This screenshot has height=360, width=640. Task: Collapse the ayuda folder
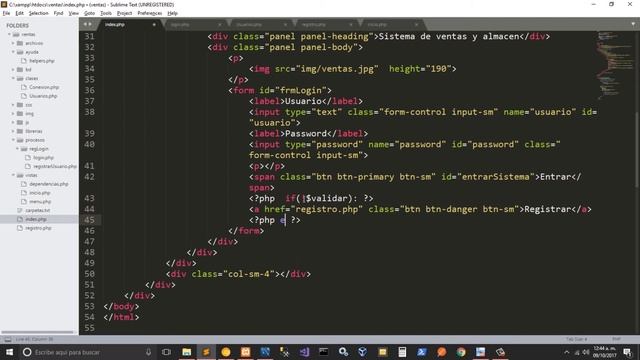(x=13, y=52)
